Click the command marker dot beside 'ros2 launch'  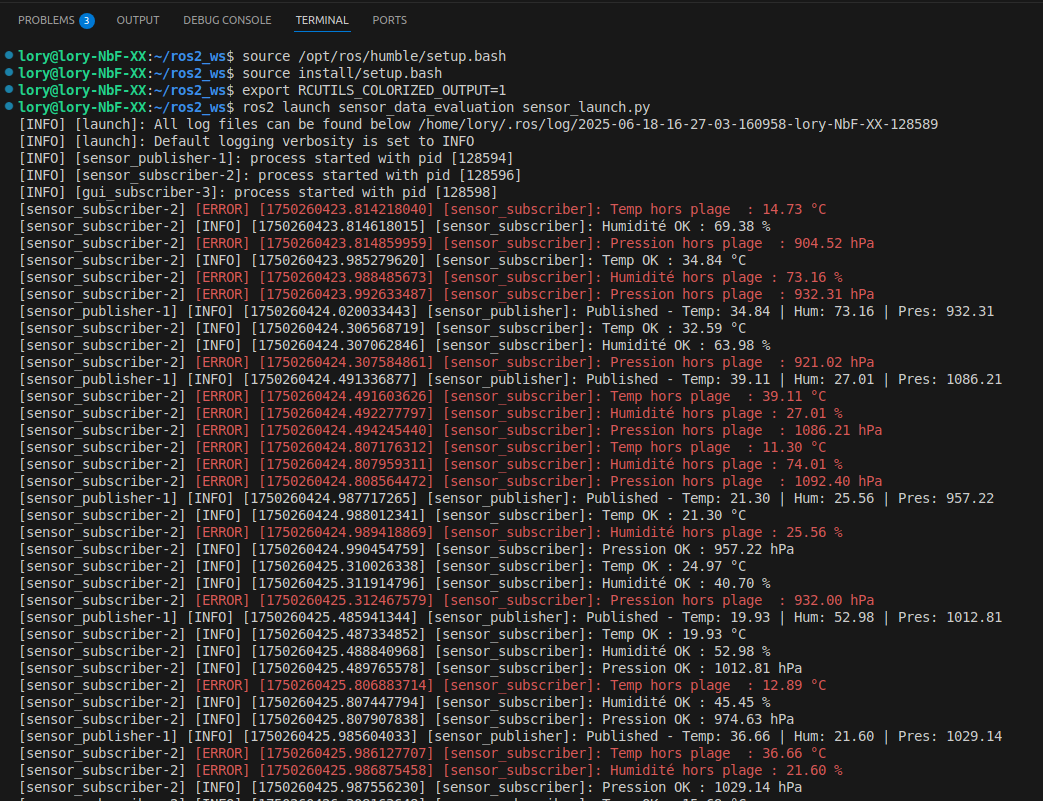9,107
